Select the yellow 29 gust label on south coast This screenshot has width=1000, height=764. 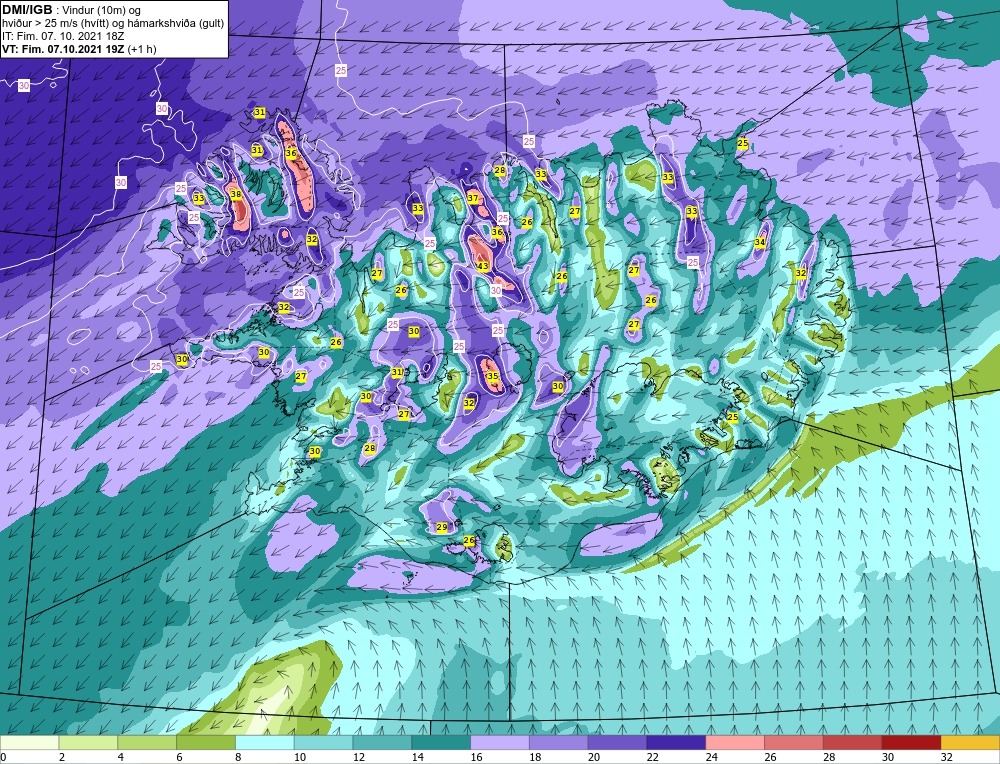pyautogui.click(x=441, y=527)
